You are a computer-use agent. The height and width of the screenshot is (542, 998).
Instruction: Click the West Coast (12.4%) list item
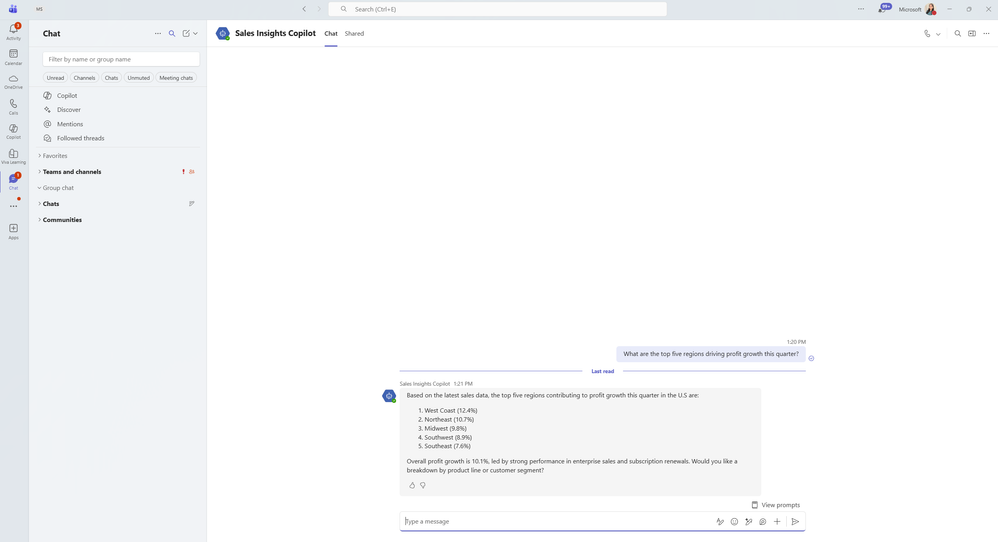point(447,410)
